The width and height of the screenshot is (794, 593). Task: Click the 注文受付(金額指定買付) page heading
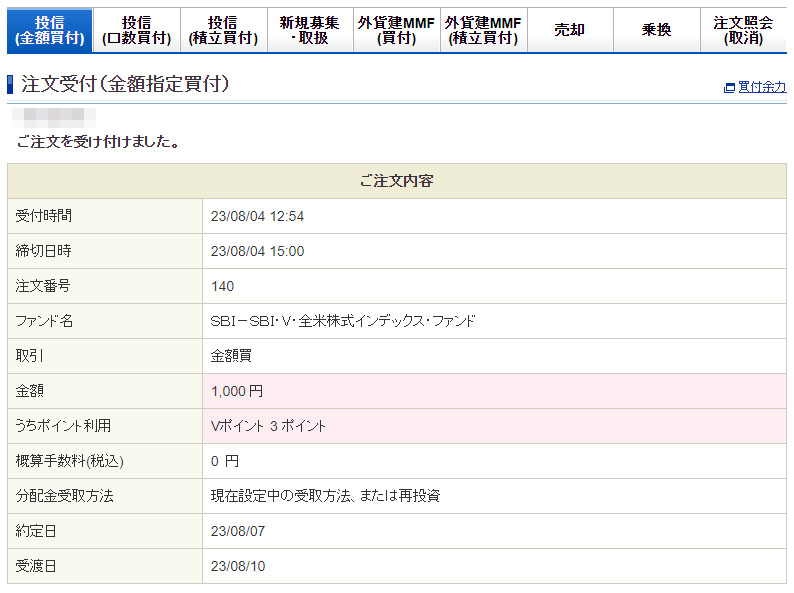click(125, 85)
